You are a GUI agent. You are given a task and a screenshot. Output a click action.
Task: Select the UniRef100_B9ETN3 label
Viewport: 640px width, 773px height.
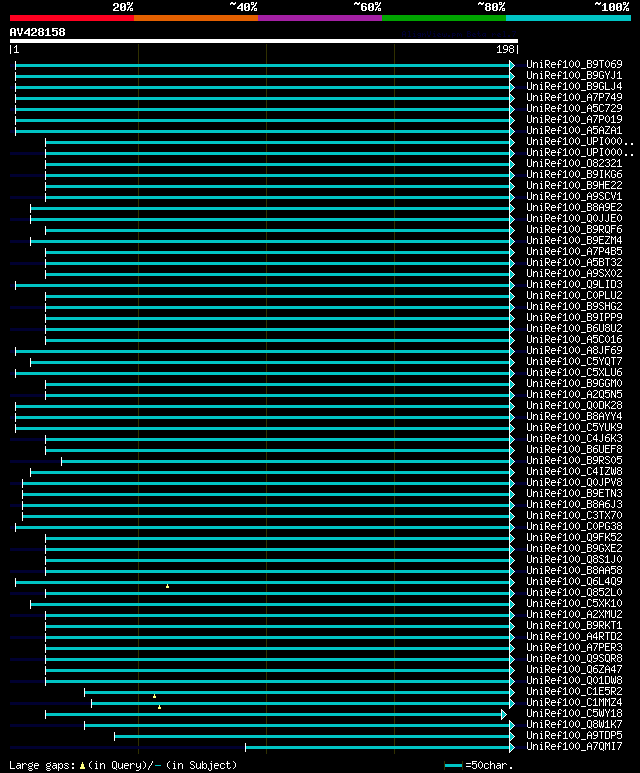(x=574, y=493)
